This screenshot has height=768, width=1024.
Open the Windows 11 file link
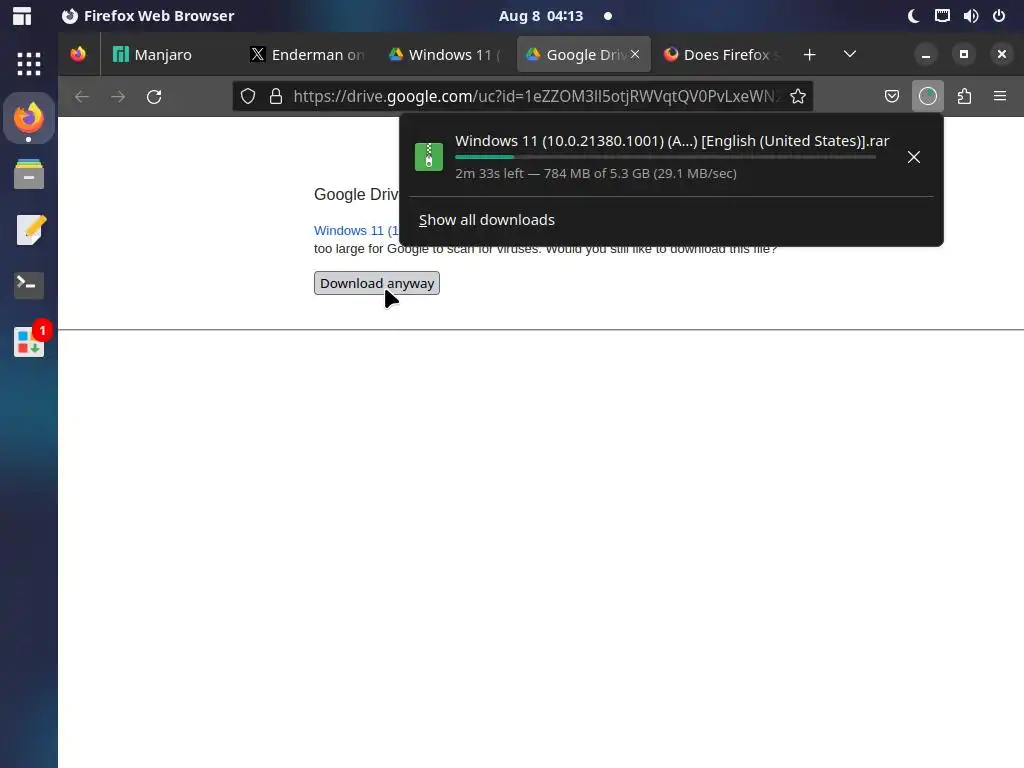(356, 231)
